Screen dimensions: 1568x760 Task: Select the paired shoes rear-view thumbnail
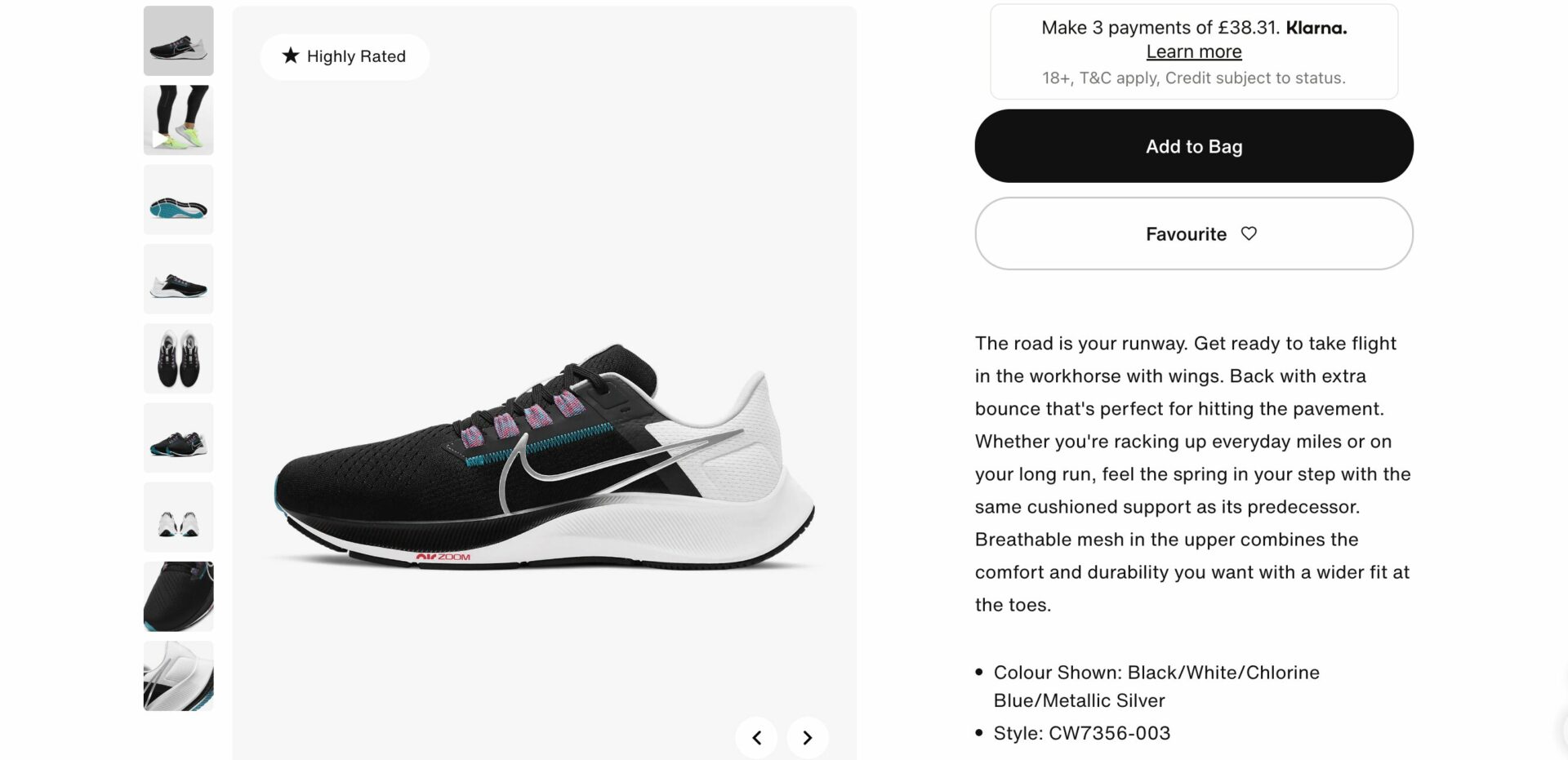click(178, 516)
